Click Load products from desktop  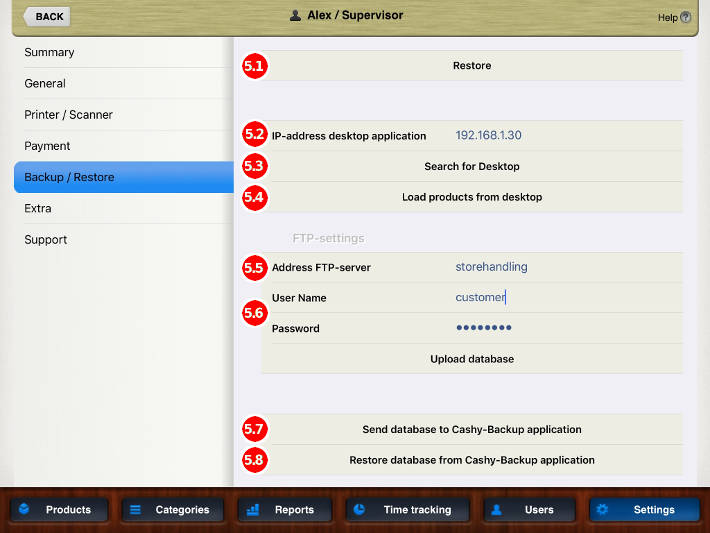472,197
